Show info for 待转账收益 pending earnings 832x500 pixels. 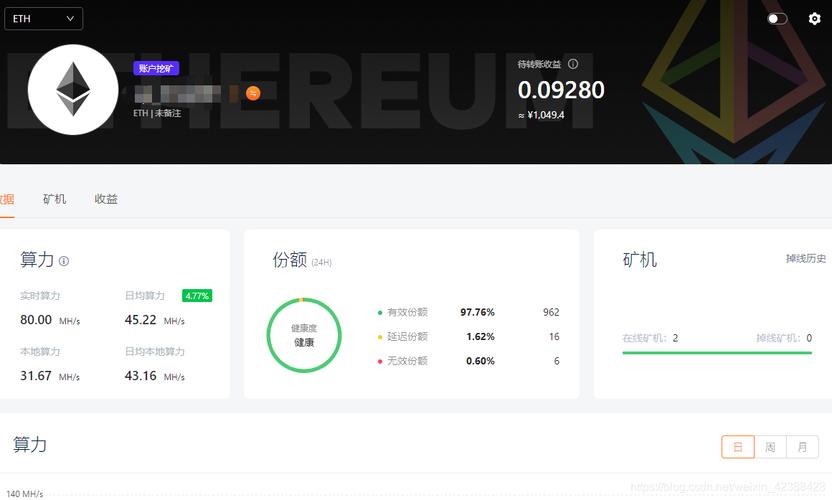[573, 64]
